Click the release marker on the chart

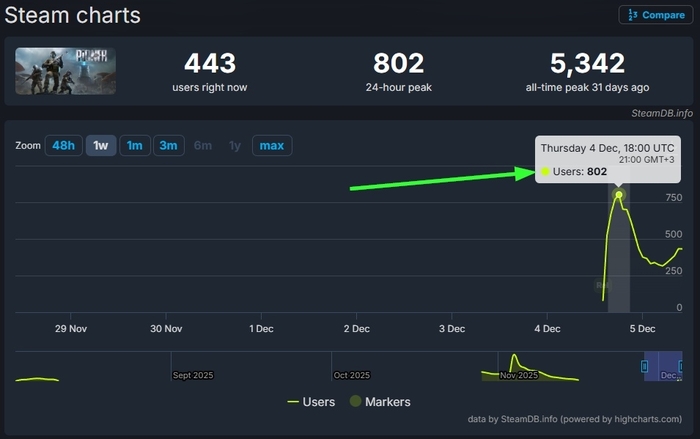tap(603, 285)
